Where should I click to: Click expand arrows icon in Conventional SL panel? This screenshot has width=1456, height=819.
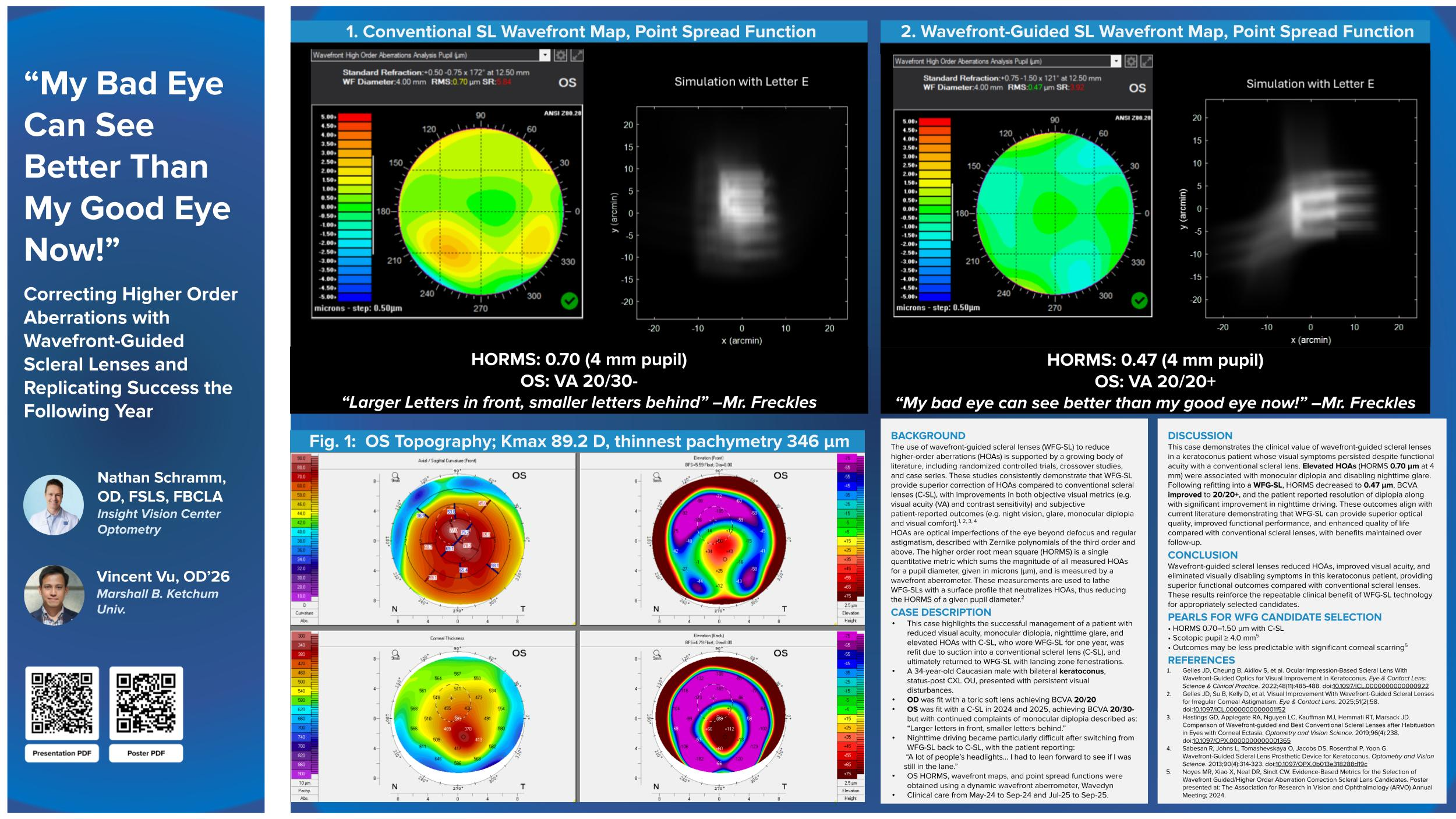pyautogui.click(x=576, y=55)
